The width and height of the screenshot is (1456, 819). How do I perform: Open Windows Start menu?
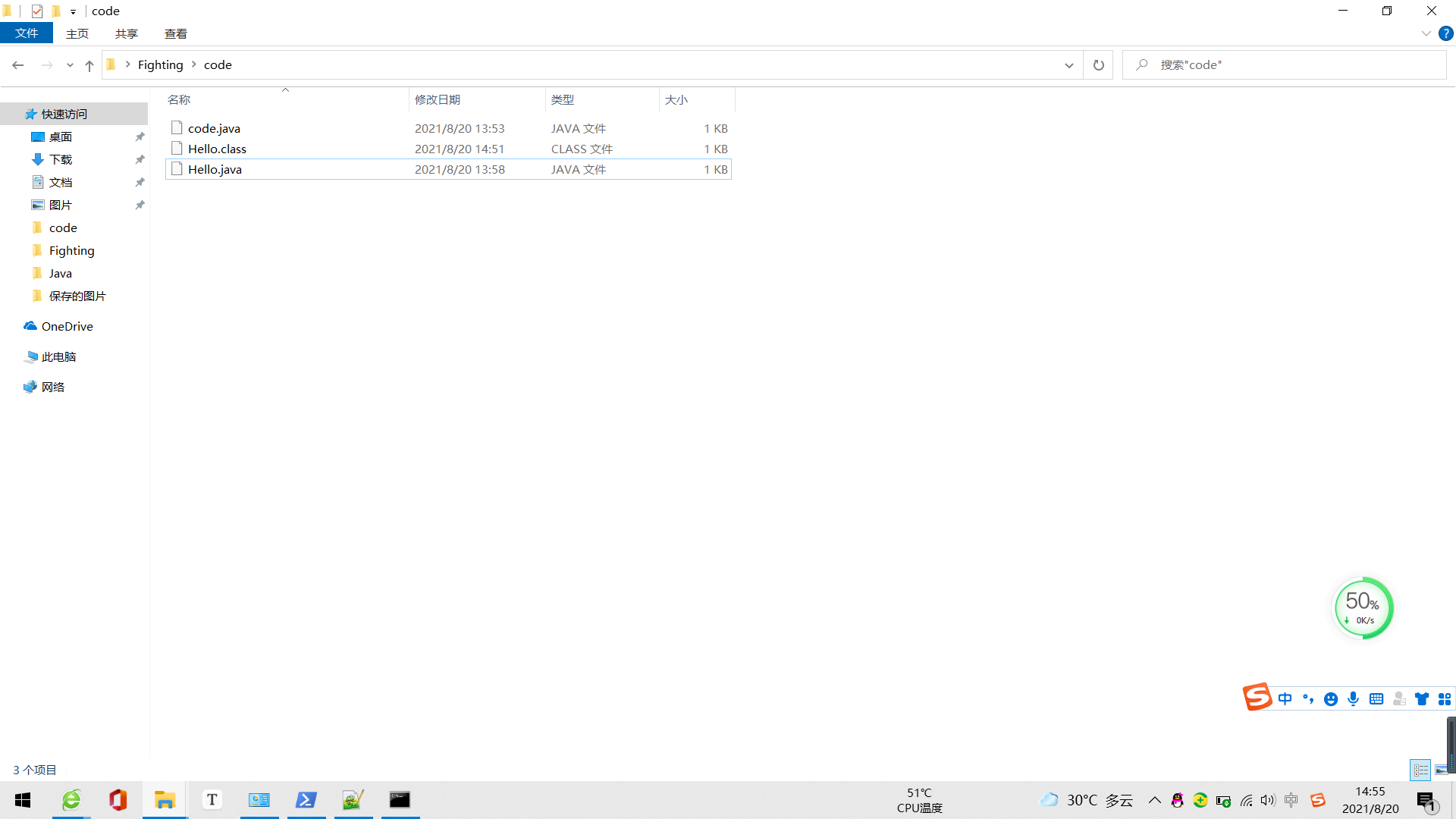pyautogui.click(x=23, y=800)
